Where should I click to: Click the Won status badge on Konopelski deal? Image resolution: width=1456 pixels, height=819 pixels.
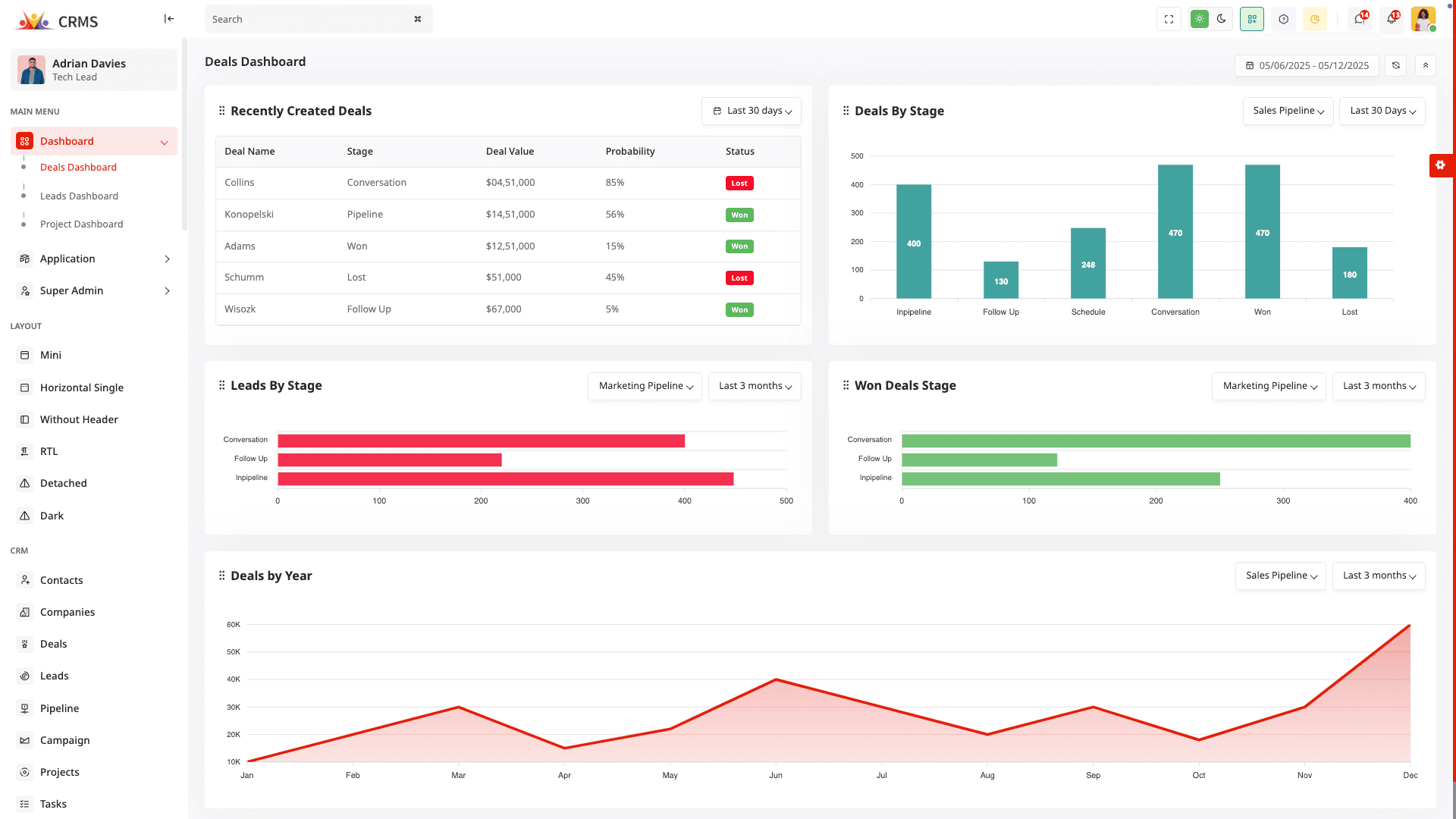pyautogui.click(x=739, y=215)
